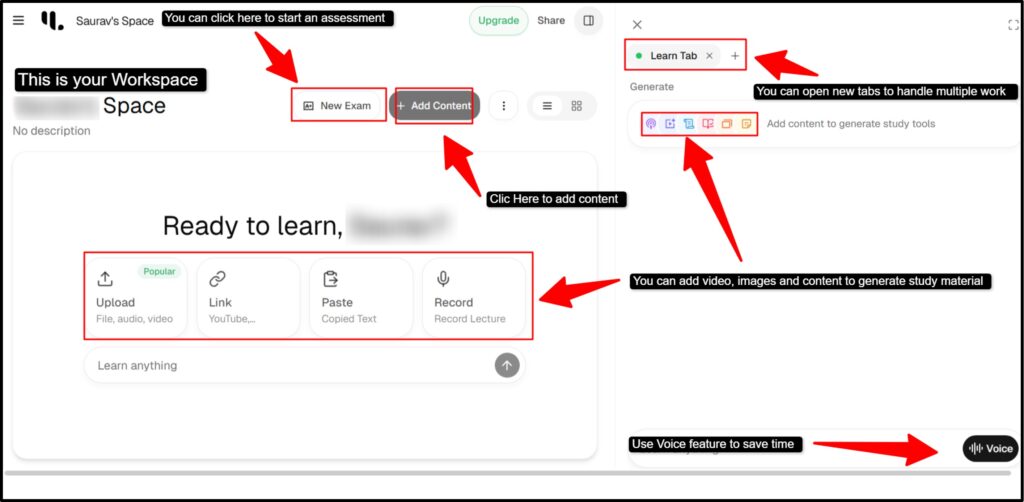Close the right panel with X
Viewport: 1024px width, 502px height.
point(637,25)
